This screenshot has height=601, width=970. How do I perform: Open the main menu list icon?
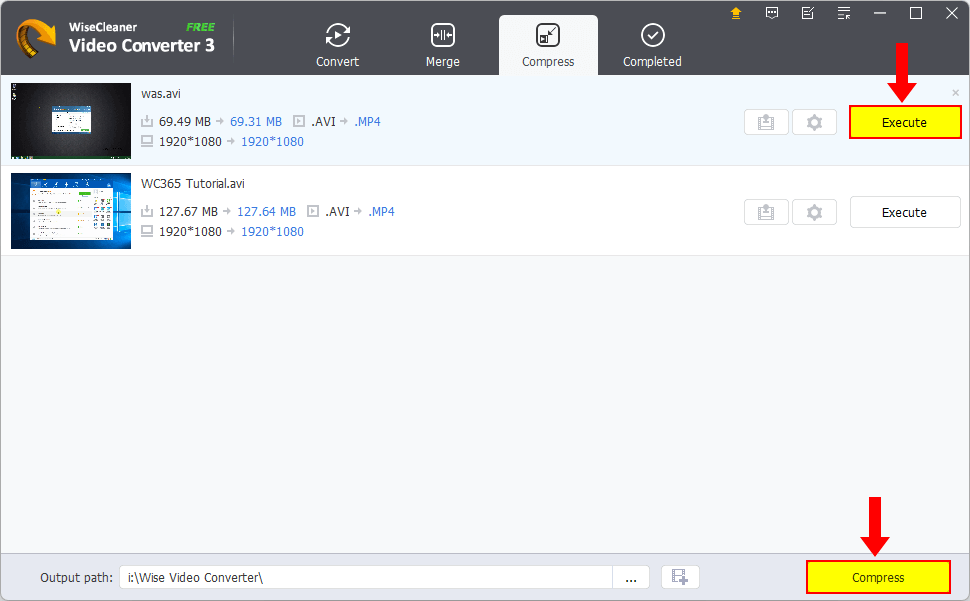pyautogui.click(x=844, y=13)
